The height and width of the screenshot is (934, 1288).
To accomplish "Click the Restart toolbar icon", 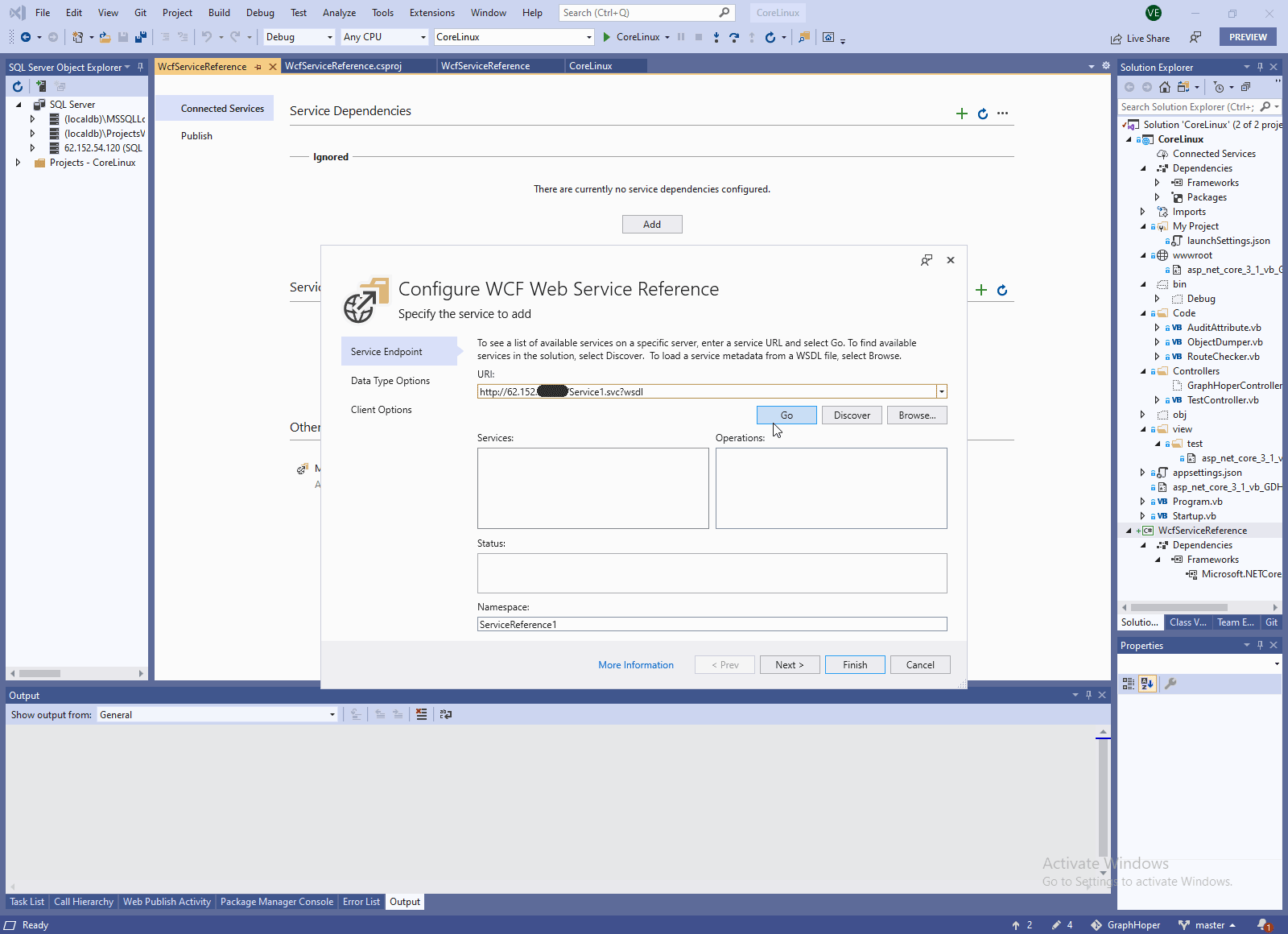I will point(770,37).
